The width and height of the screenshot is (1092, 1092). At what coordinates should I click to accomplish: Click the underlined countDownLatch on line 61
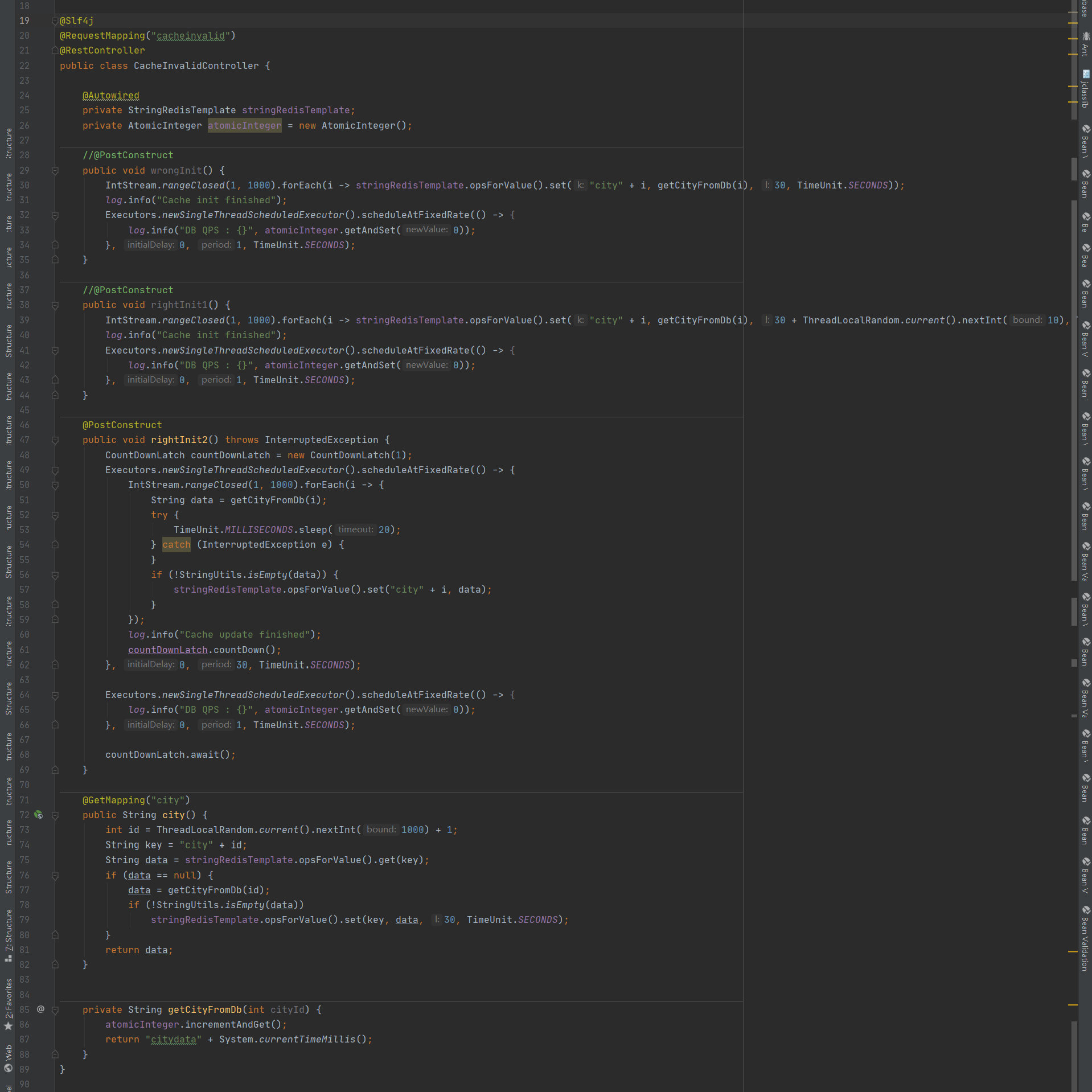[167, 650]
